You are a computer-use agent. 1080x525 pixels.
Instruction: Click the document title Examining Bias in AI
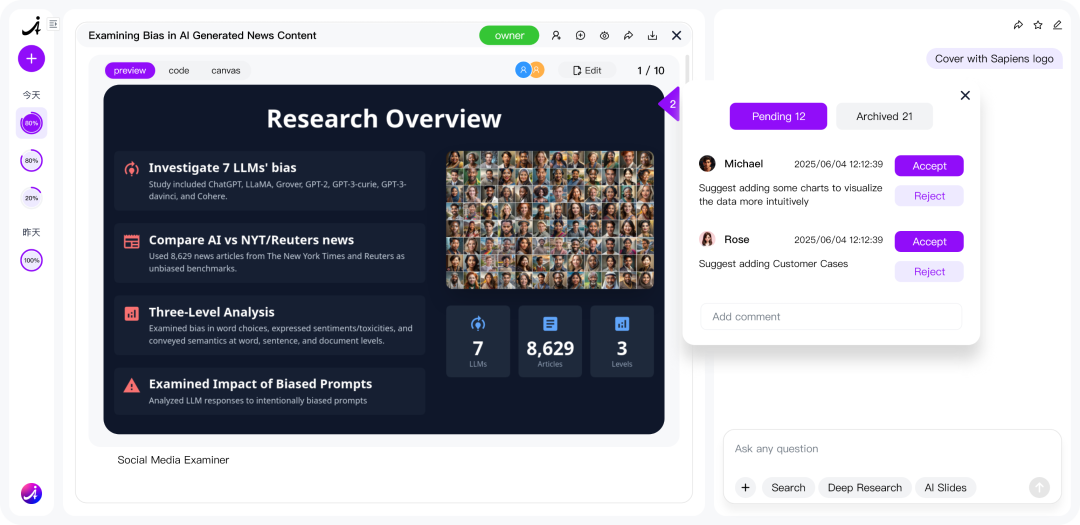pos(202,35)
